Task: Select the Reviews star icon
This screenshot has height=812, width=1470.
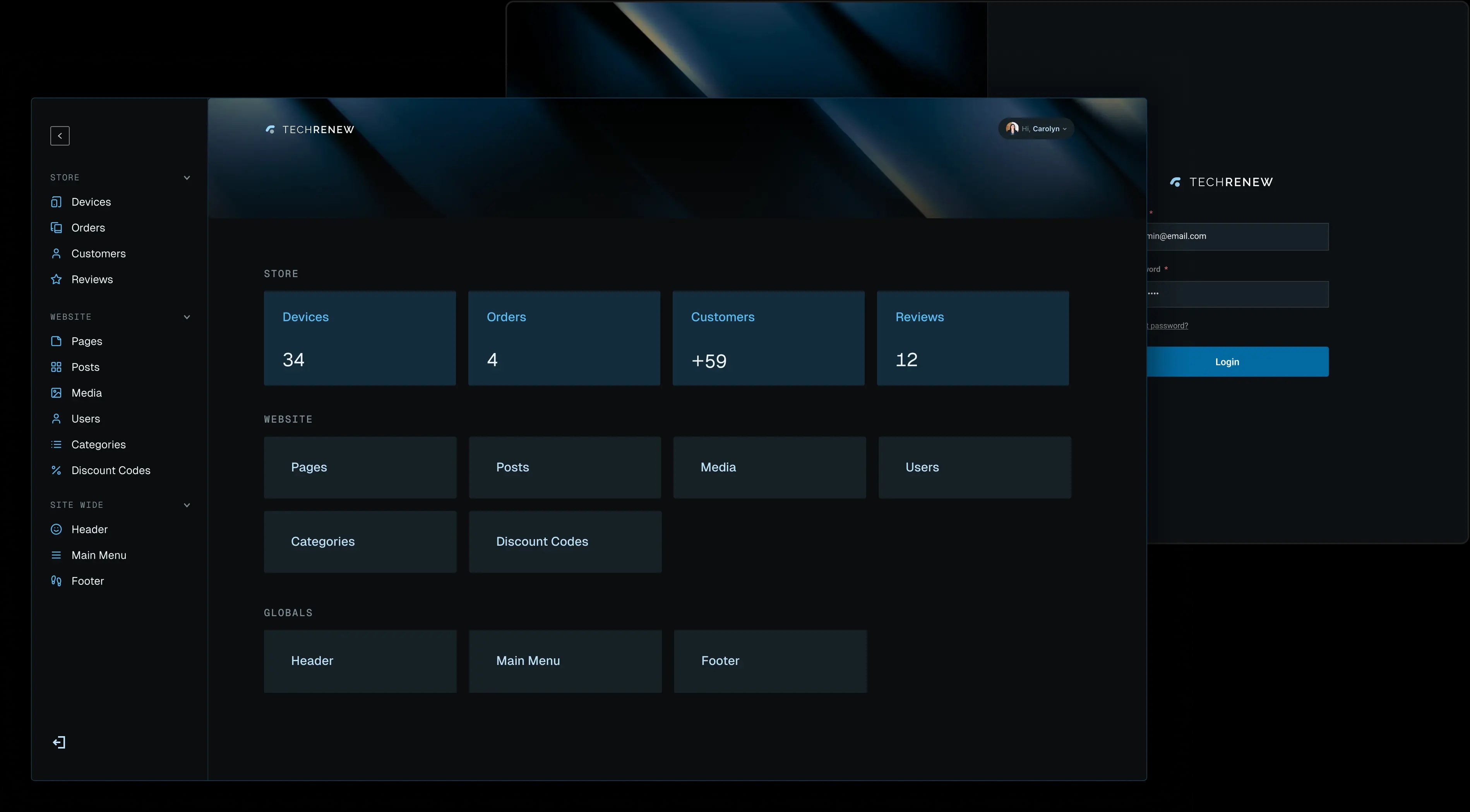Action: (57, 279)
